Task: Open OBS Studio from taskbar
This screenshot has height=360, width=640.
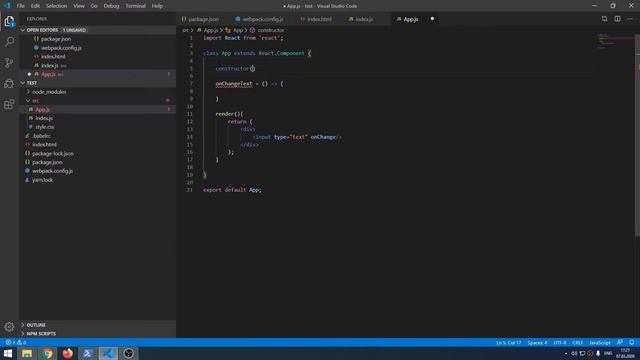Action: [129, 353]
